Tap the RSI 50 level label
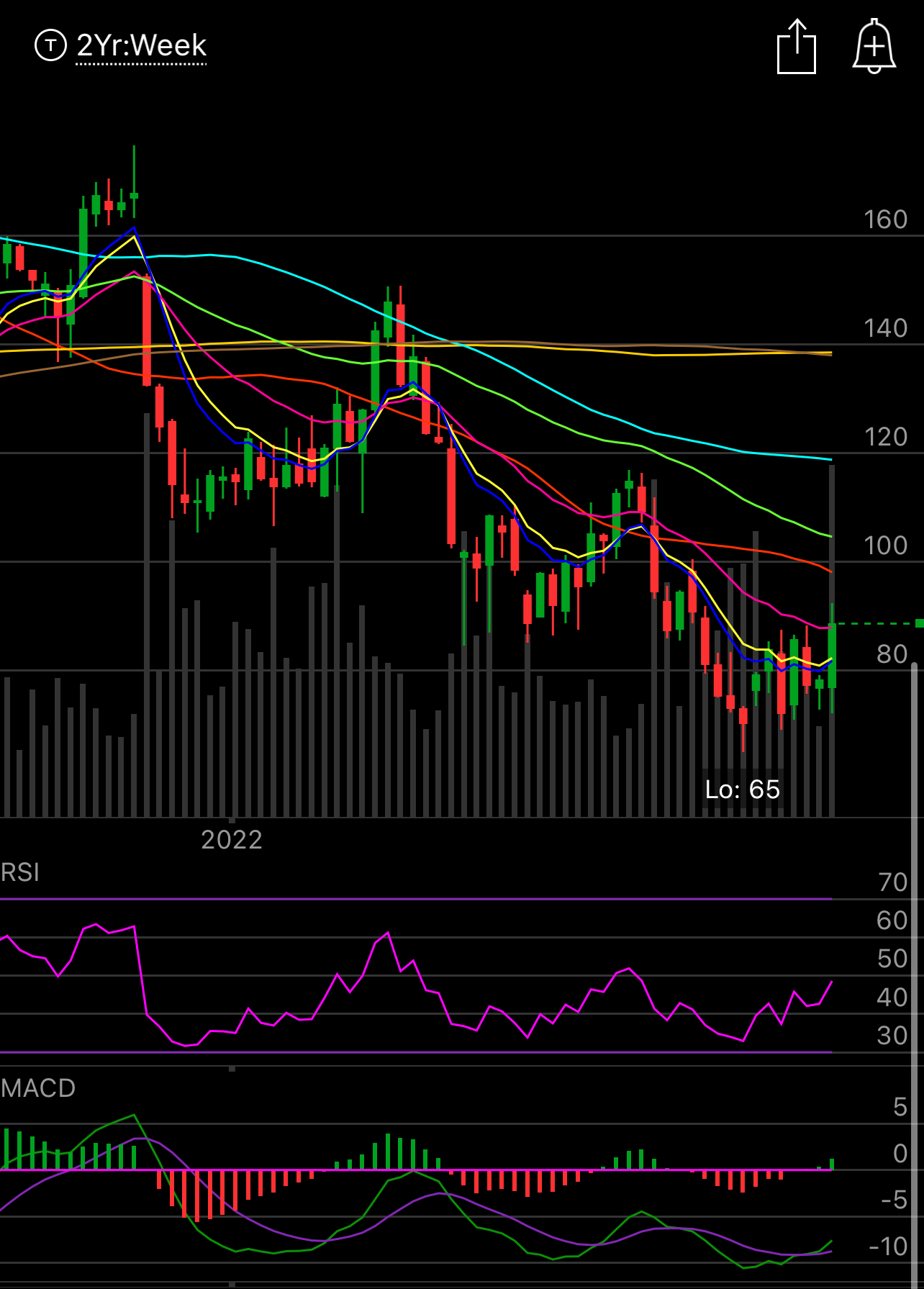Screen dimensions: 924x1289 tap(893, 959)
